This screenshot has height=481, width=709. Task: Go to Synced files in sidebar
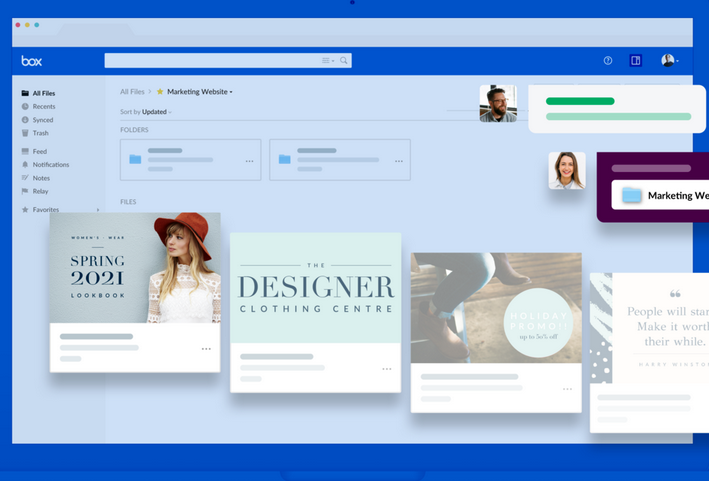coord(42,120)
